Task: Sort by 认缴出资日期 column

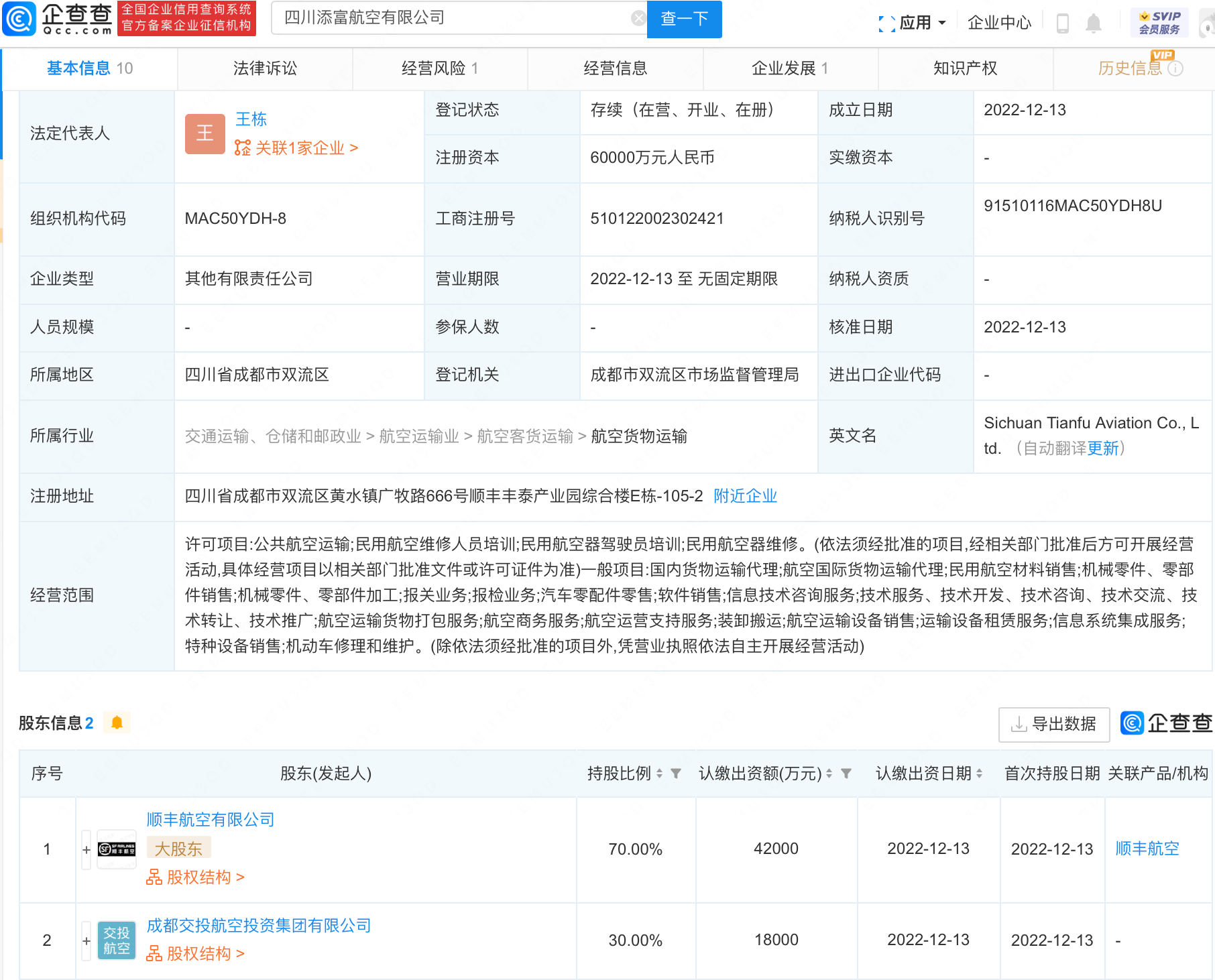Action: tap(979, 774)
